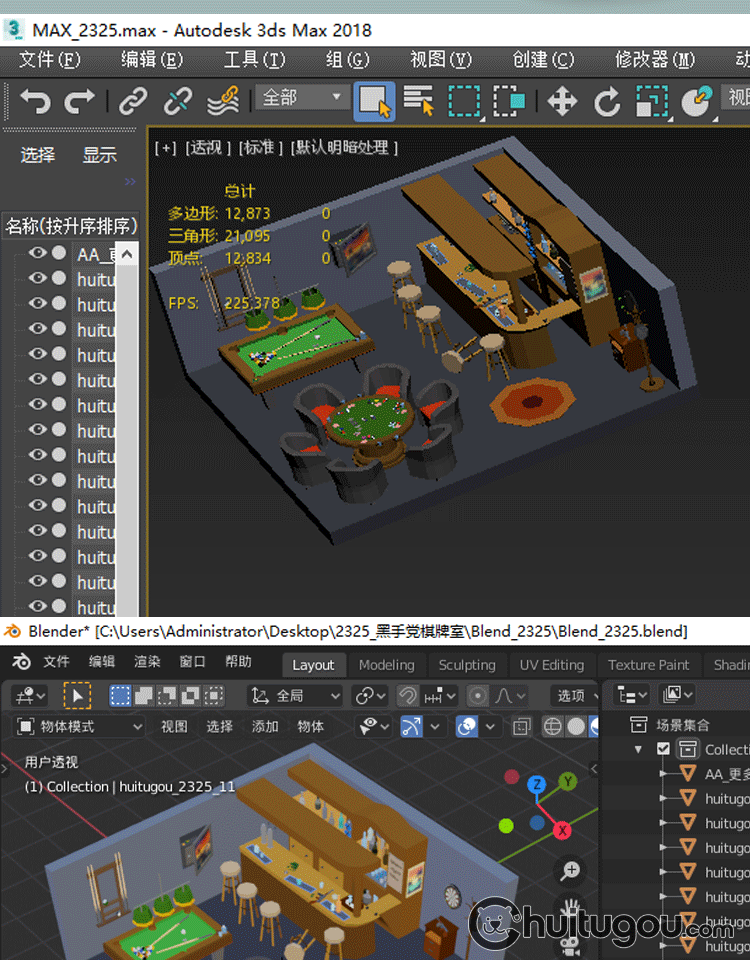Click the Bind to Space Warp icon
Image resolution: width=750 pixels, height=960 pixels.
[x=222, y=101]
